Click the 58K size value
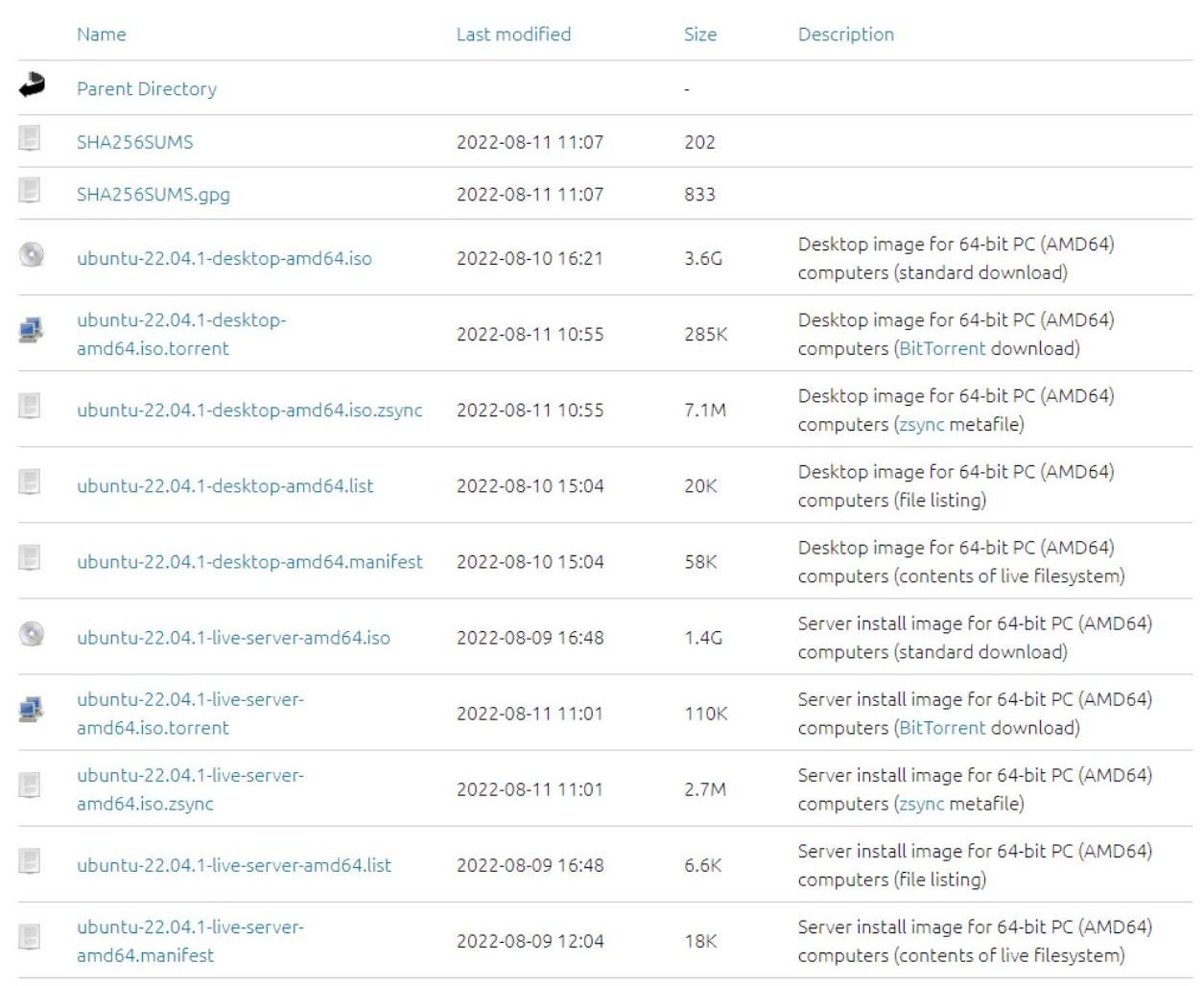 [x=700, y=562]
